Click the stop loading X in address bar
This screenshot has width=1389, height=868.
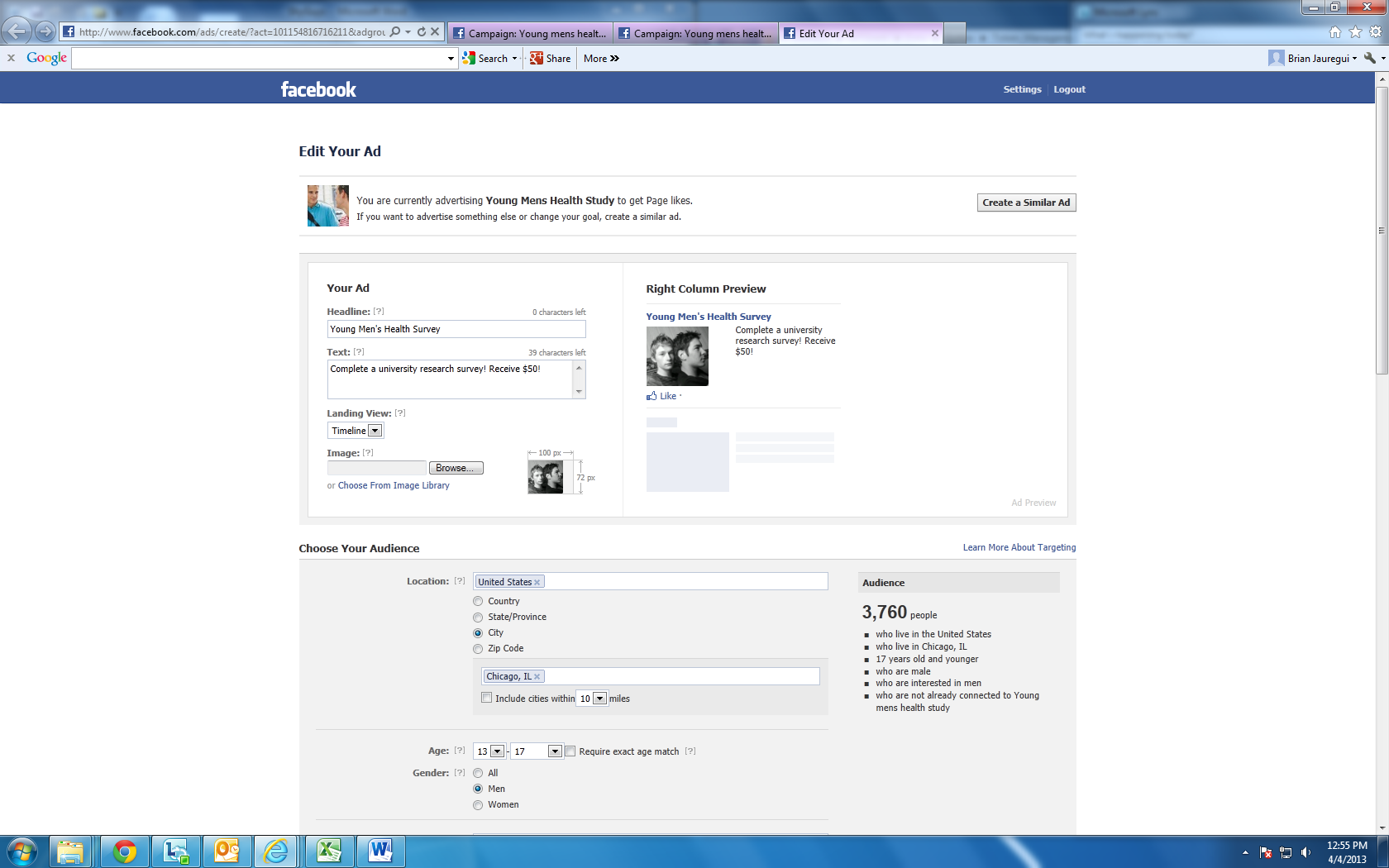pyautogui.click(x=435, y=31)
